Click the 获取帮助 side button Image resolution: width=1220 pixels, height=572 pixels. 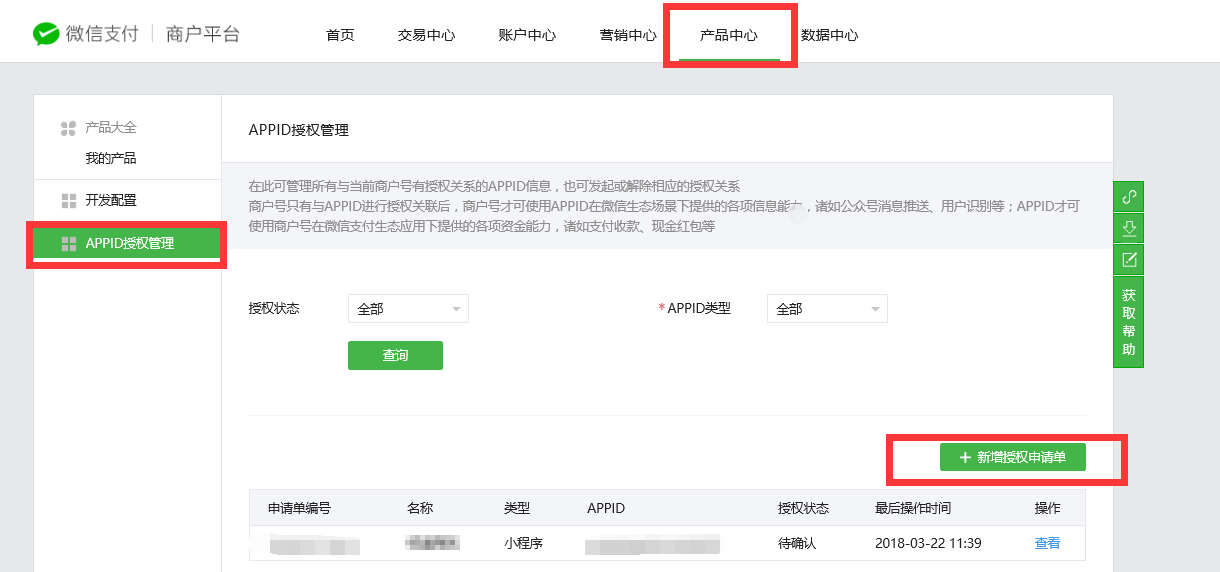point(1128,322)
